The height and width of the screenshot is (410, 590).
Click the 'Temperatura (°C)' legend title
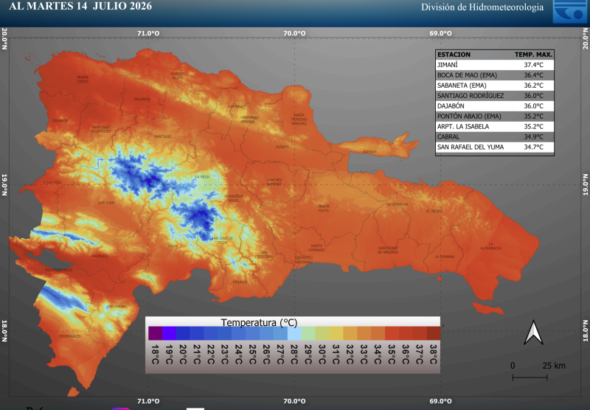click(259, 322)
